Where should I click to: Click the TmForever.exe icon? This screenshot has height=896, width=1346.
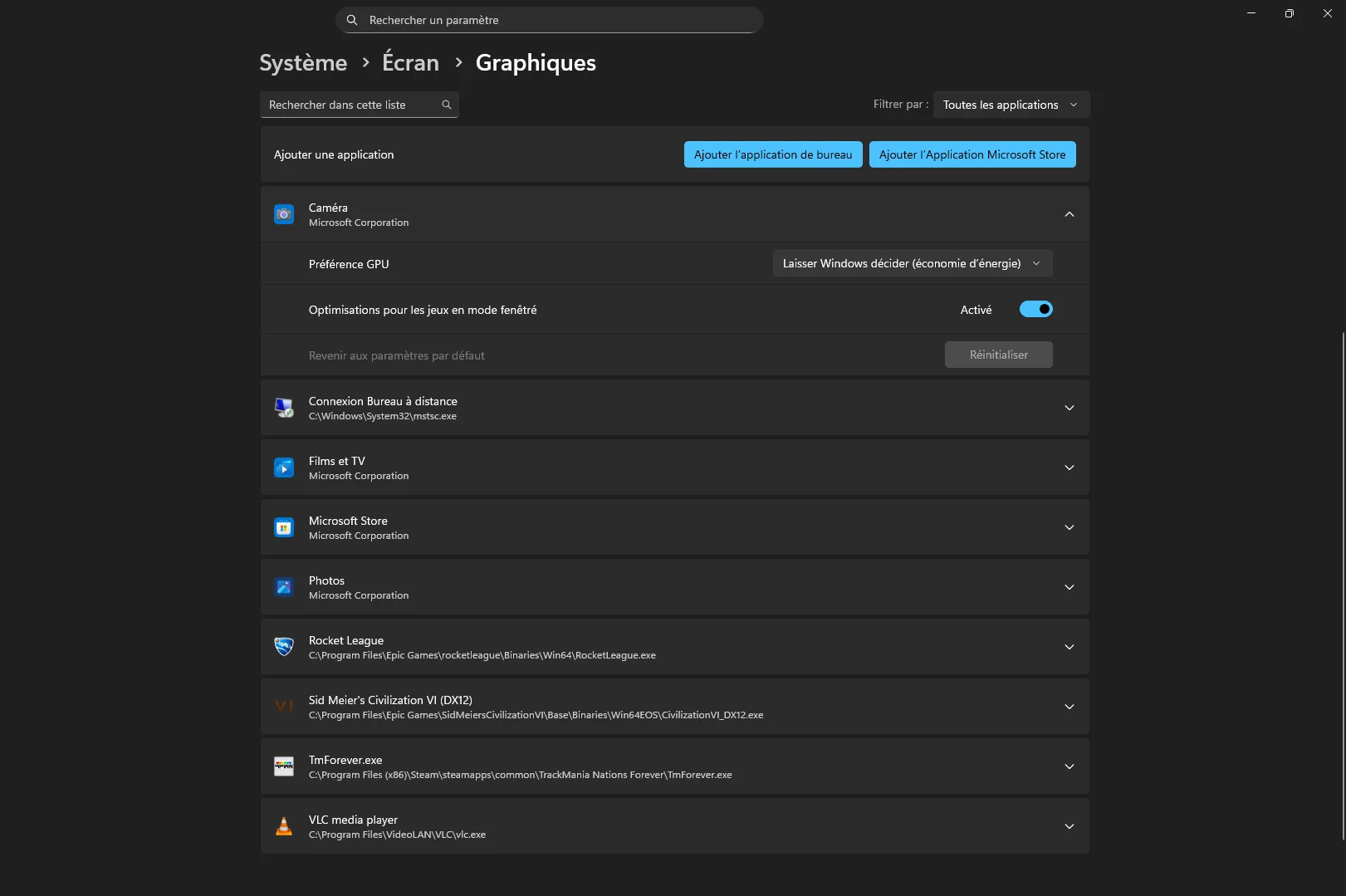pos(284,766)
